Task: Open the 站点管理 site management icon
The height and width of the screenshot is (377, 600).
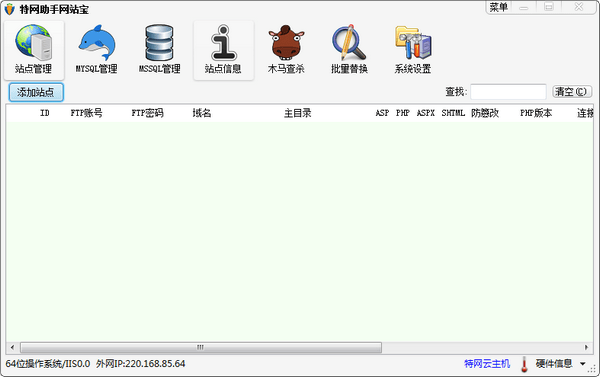Action: click(x=34, y=50)
